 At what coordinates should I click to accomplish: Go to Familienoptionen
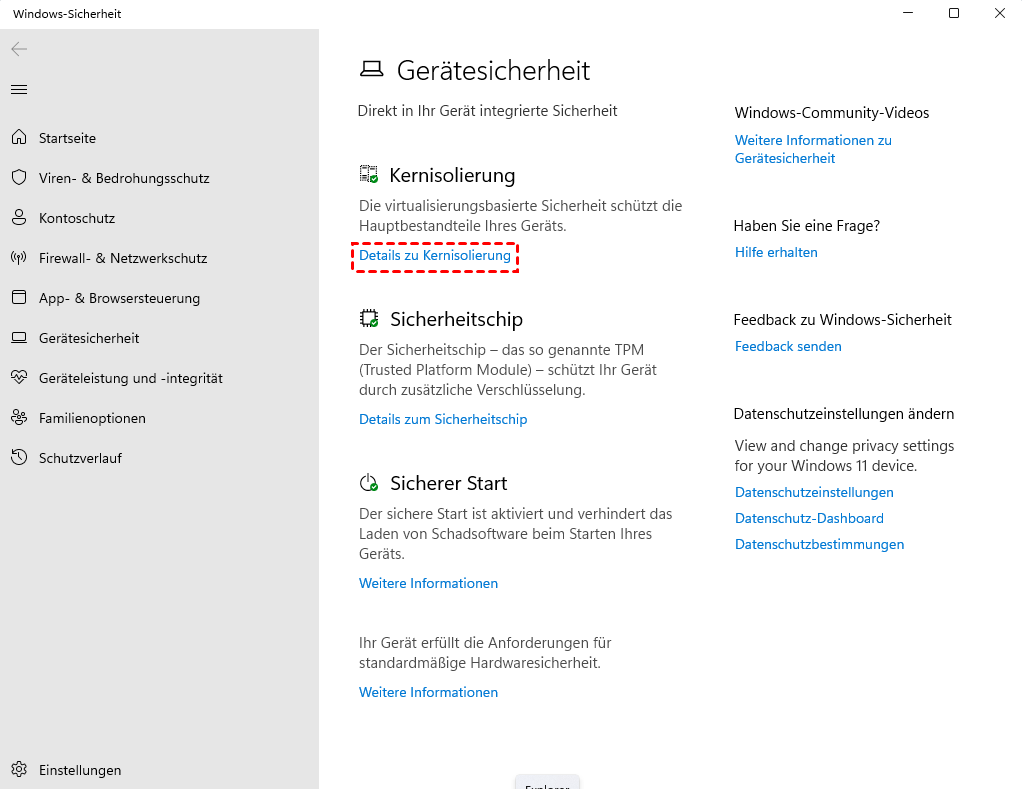(x=93, y=418)
